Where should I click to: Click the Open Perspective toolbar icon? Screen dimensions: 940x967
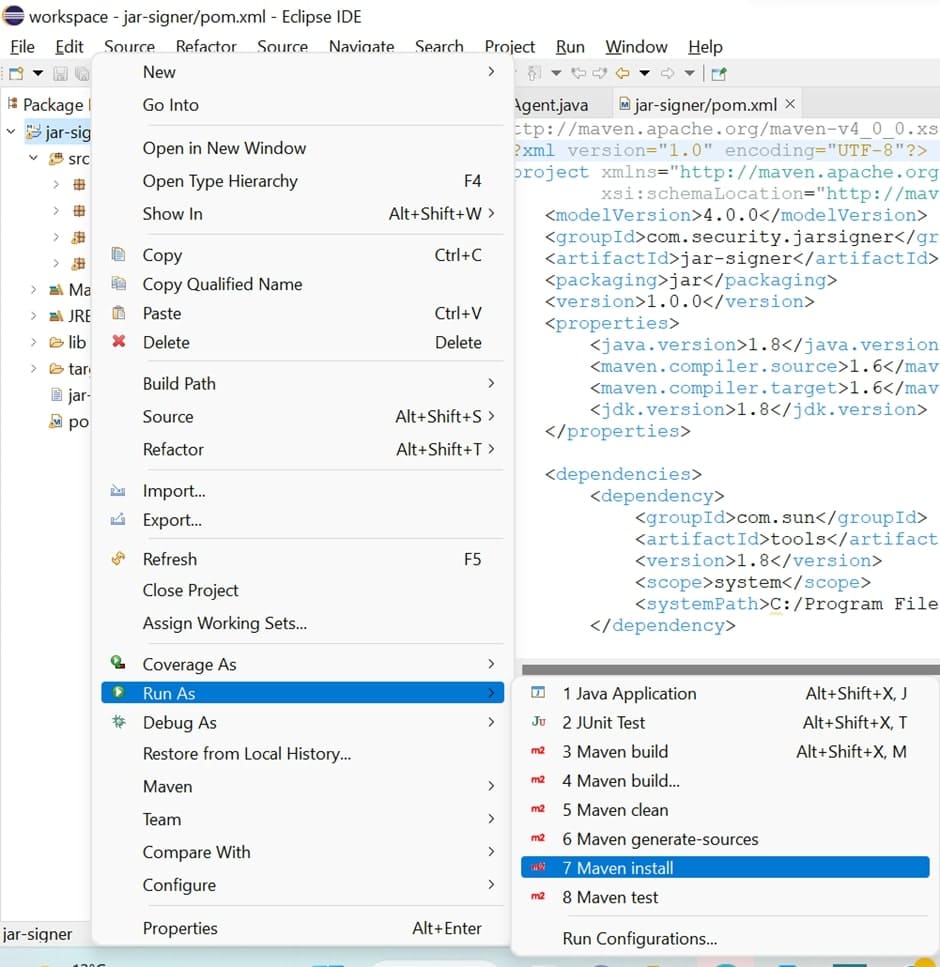[x=719, y=73]
